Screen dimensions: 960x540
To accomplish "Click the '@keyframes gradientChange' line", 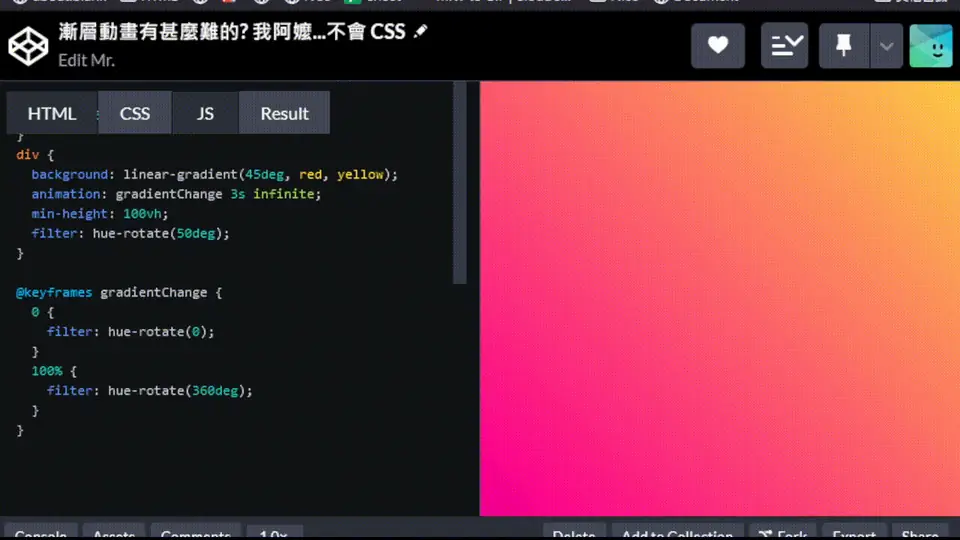I will tap(119, 293).
